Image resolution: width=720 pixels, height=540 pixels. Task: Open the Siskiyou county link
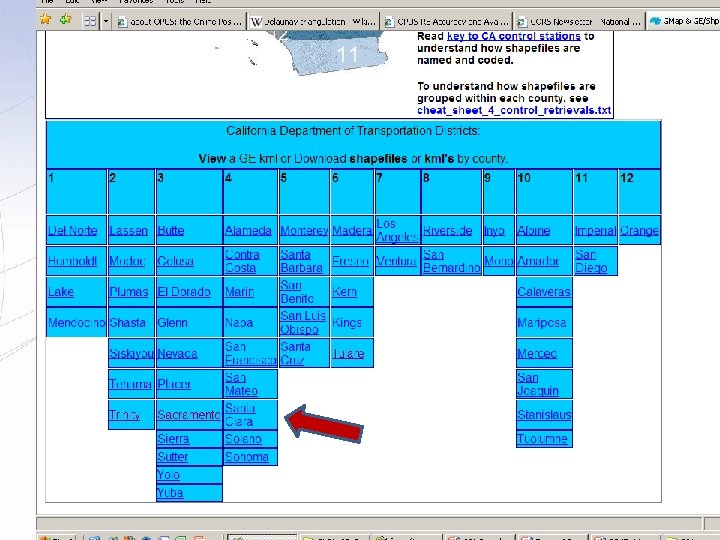pyautogui.click(x=131, y=354)
